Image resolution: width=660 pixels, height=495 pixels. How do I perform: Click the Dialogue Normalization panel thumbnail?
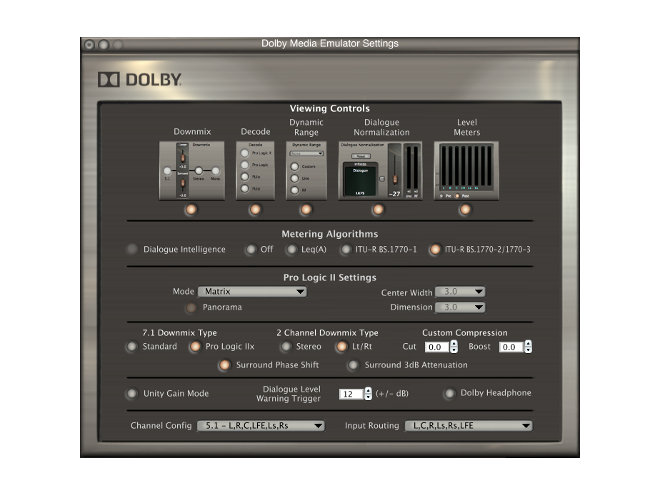pyautogui.click(x=380, y=170)
